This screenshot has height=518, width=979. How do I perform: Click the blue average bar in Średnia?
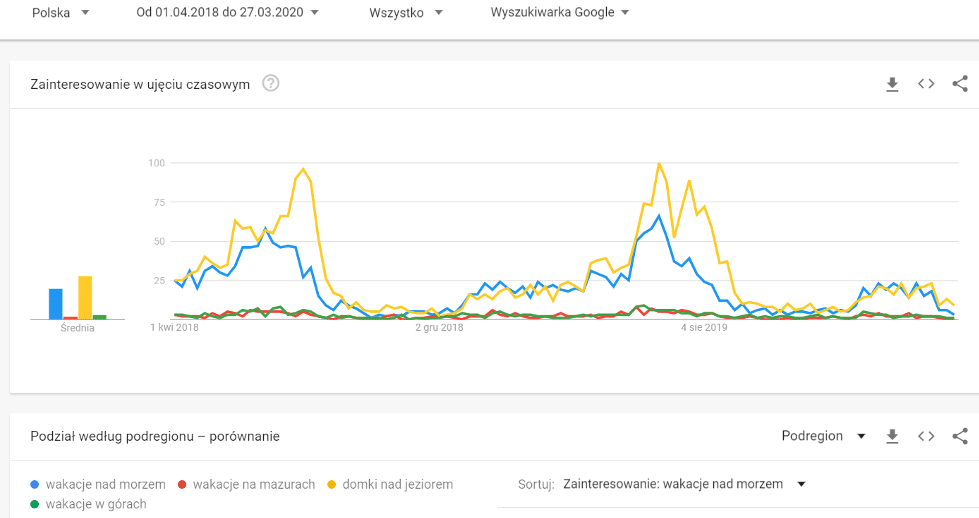[56, 303]
